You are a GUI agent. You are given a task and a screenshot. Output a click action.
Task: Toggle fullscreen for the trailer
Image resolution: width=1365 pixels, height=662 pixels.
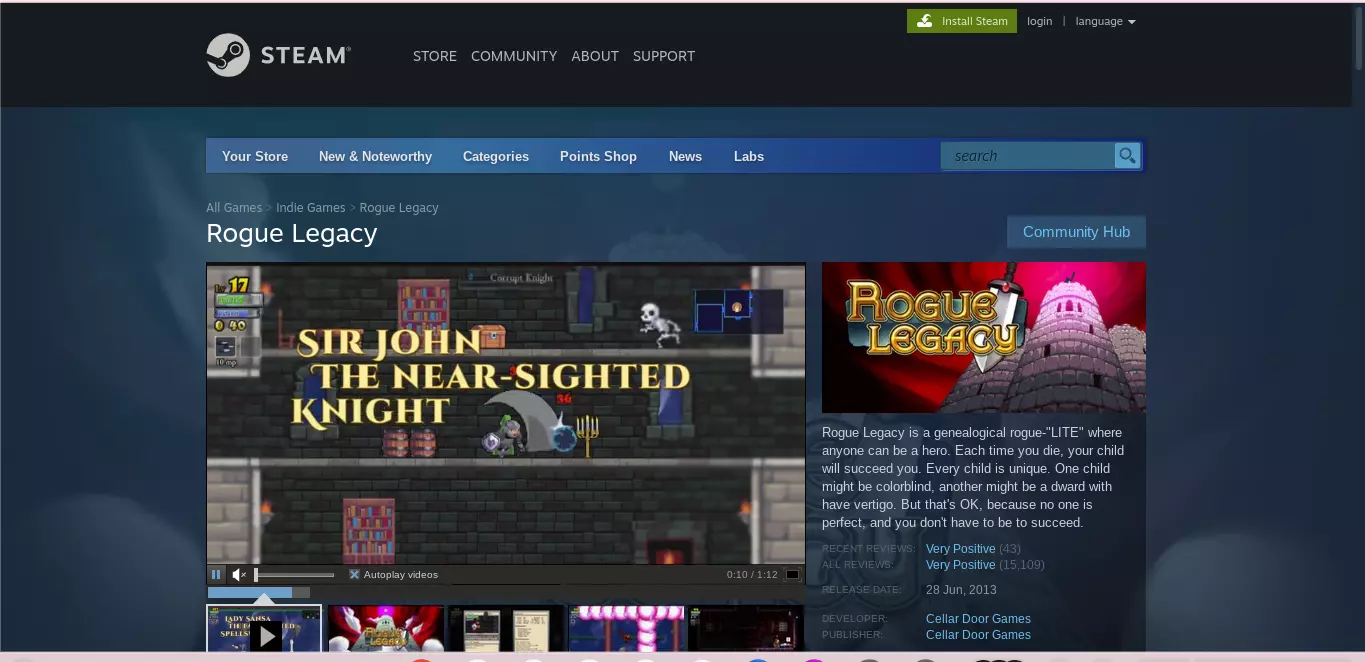(x=792, y=575)
